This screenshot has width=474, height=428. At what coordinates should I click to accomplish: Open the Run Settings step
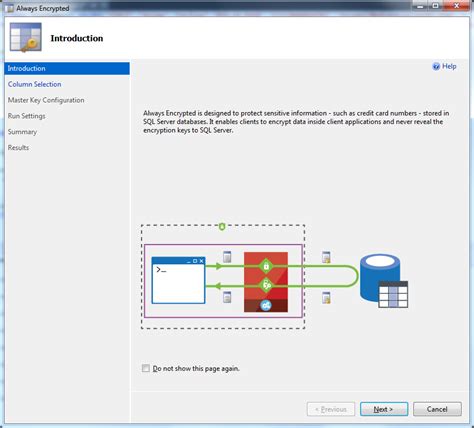(x=27, y=116)
